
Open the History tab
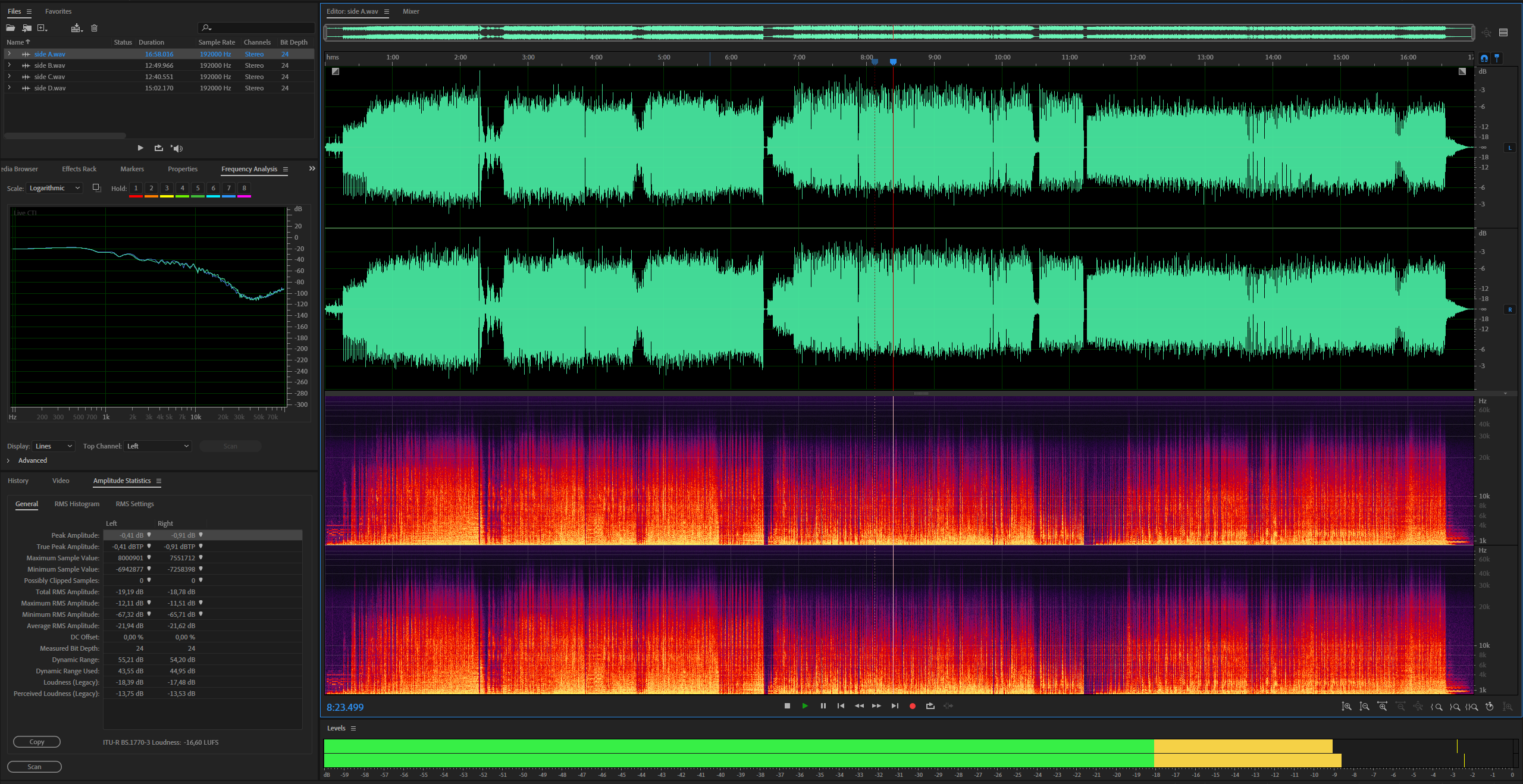tap(18, 481)
